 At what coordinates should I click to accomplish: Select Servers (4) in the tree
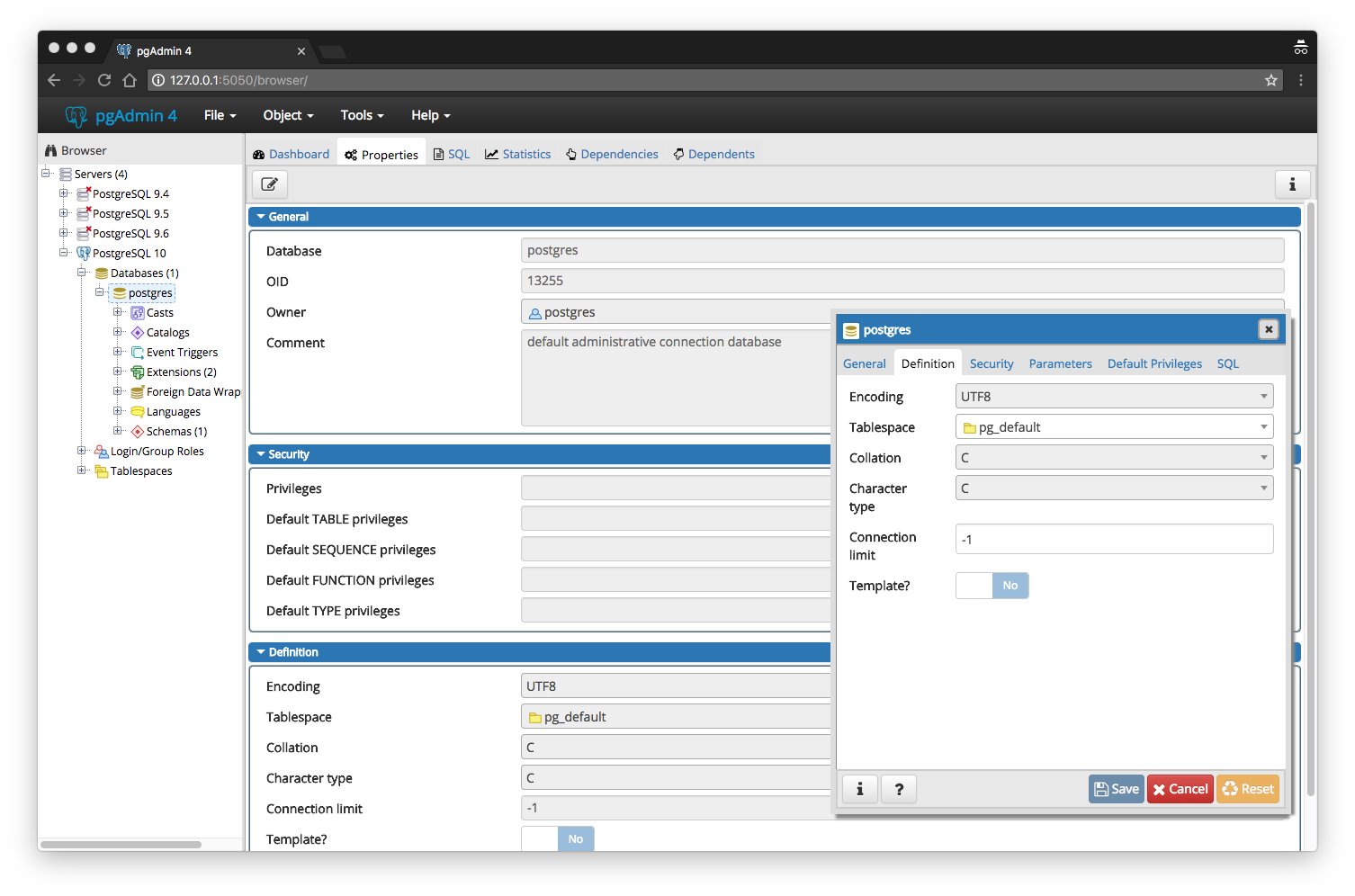(x=101, y=174)
